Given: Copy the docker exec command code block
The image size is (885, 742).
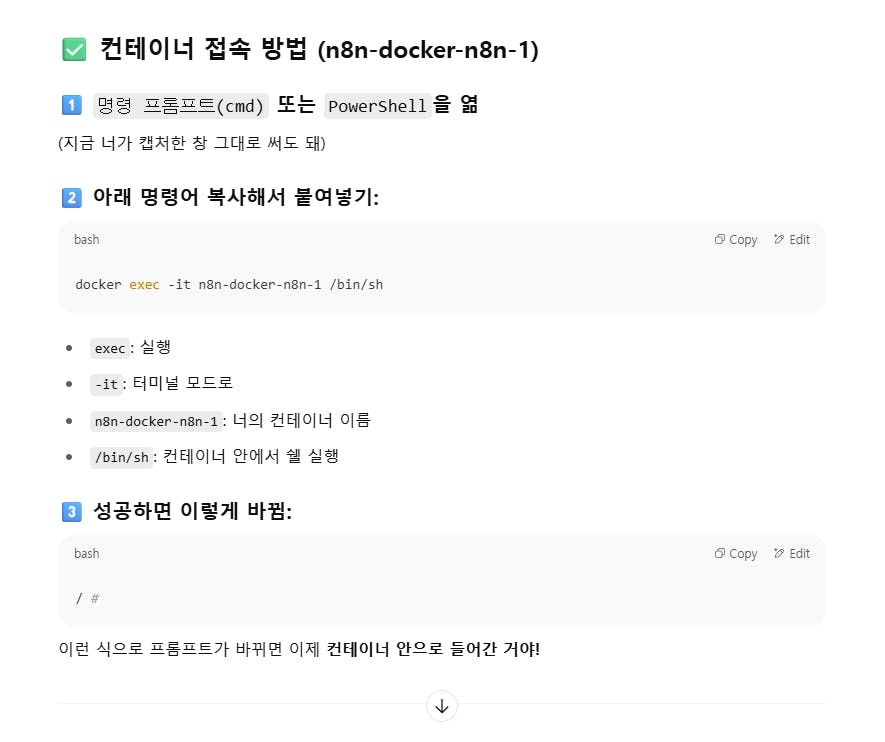Looking at the screenshot, I should pos(735,240).
